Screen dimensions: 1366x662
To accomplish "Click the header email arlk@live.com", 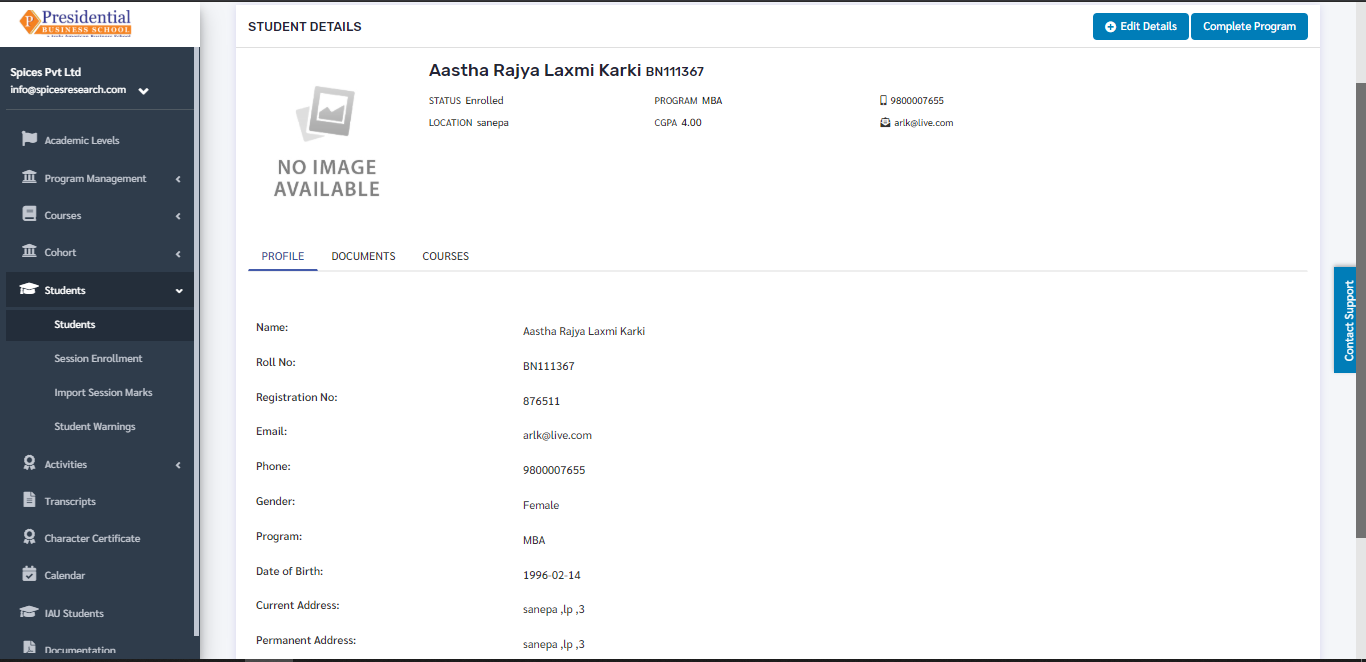I will 924,123.
